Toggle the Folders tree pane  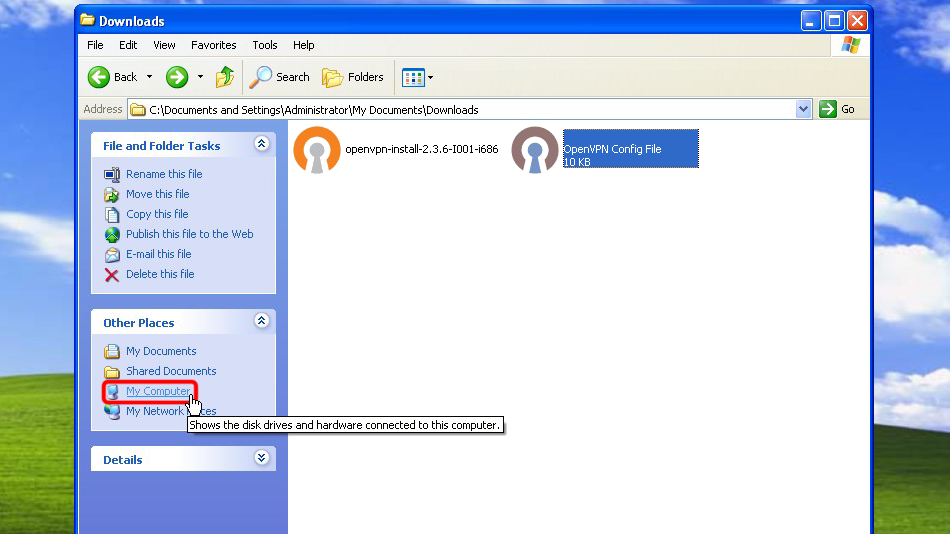point(353,77)
